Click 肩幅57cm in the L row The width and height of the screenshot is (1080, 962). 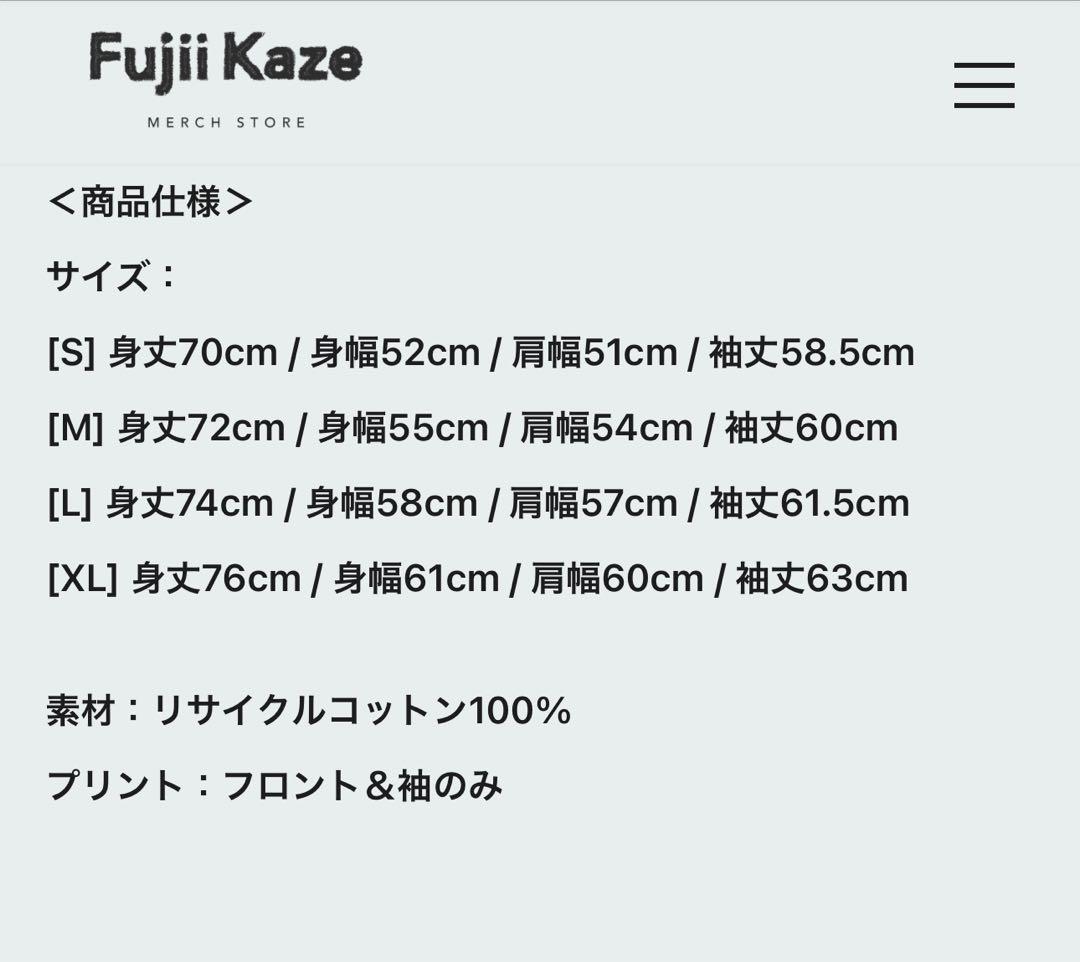point(593,503)
